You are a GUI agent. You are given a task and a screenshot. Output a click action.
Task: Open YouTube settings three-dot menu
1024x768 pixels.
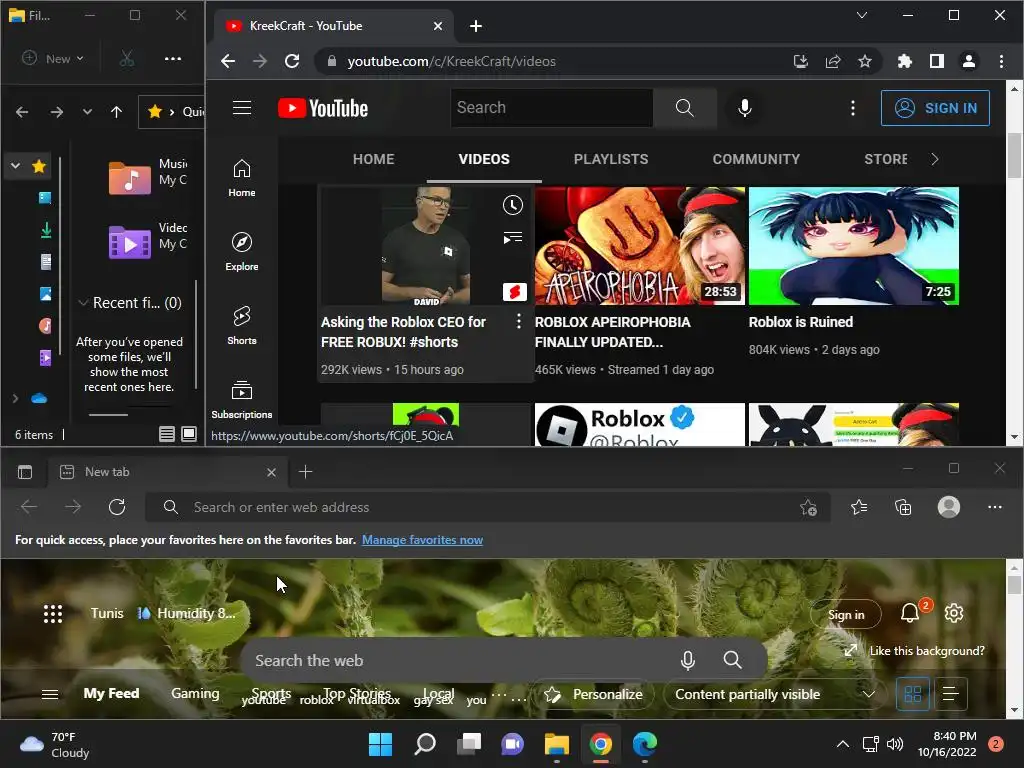pos(852,108)
